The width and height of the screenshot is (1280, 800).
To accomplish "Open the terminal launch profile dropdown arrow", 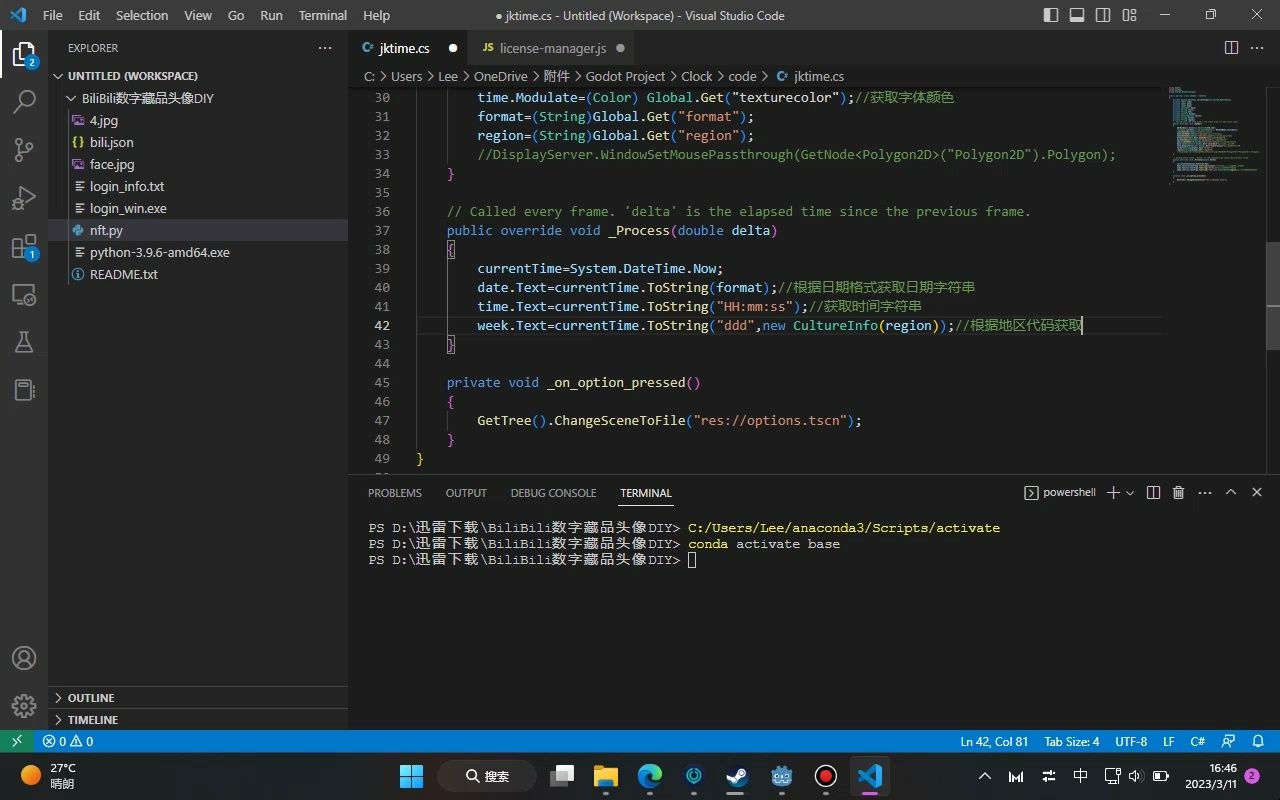I will (1130, 492).
